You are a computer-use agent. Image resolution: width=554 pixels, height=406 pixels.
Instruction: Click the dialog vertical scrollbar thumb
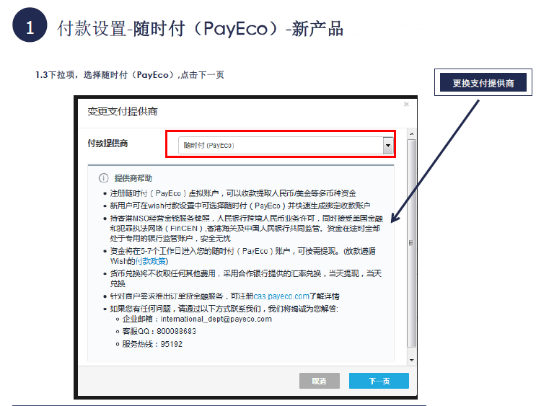pos(412,243)
